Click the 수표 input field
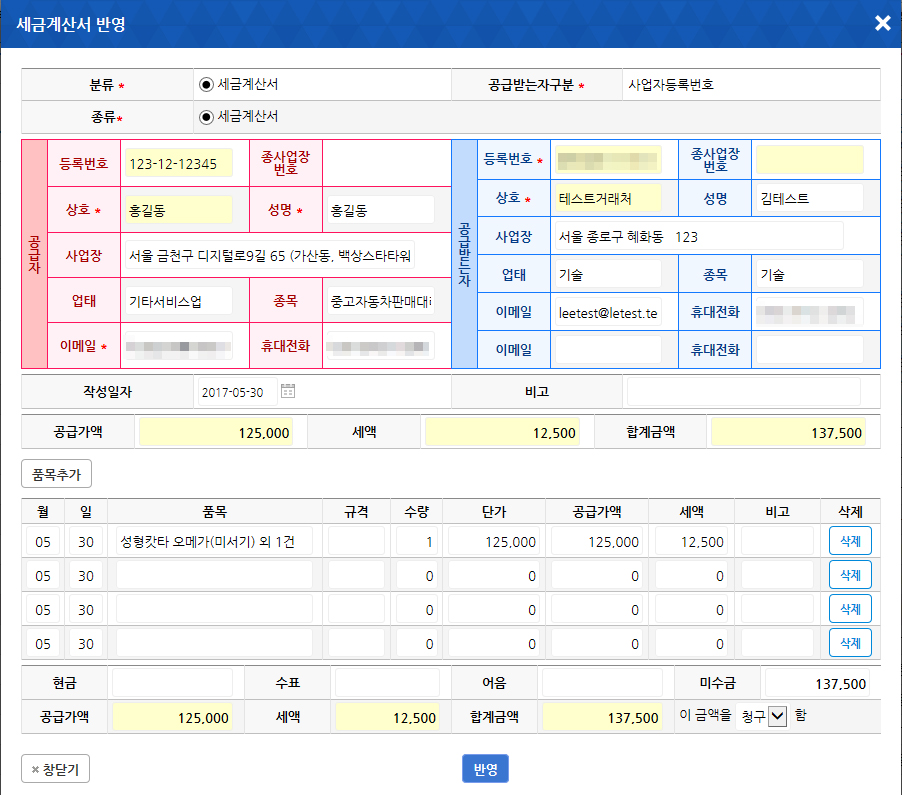The height and width of the screenshot is (795, 902). (387, 683)
